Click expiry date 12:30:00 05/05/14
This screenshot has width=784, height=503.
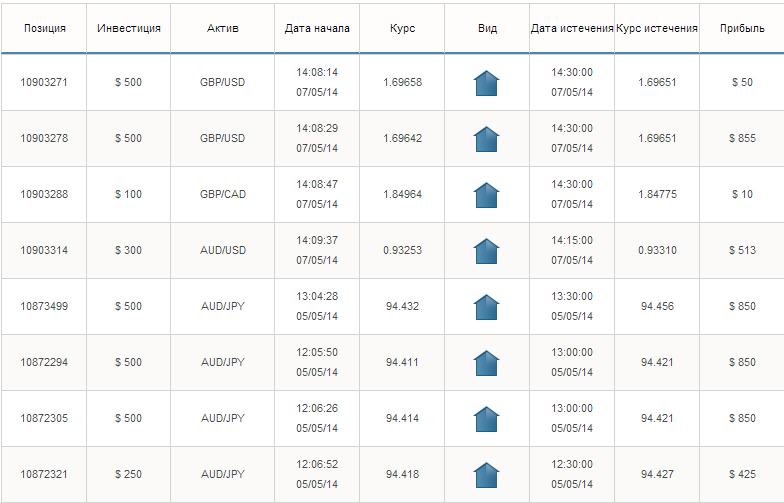[x=572, y=474]
